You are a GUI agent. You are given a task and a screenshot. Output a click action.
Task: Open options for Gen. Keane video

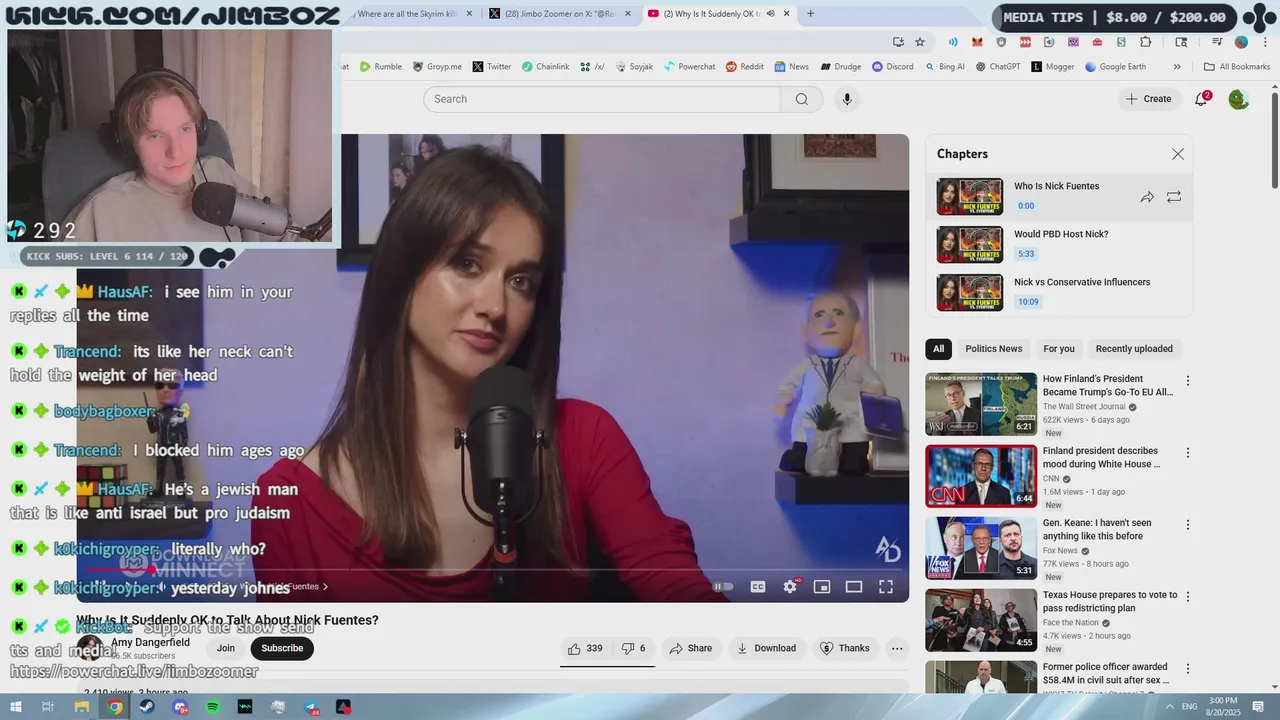point(1188,525)
